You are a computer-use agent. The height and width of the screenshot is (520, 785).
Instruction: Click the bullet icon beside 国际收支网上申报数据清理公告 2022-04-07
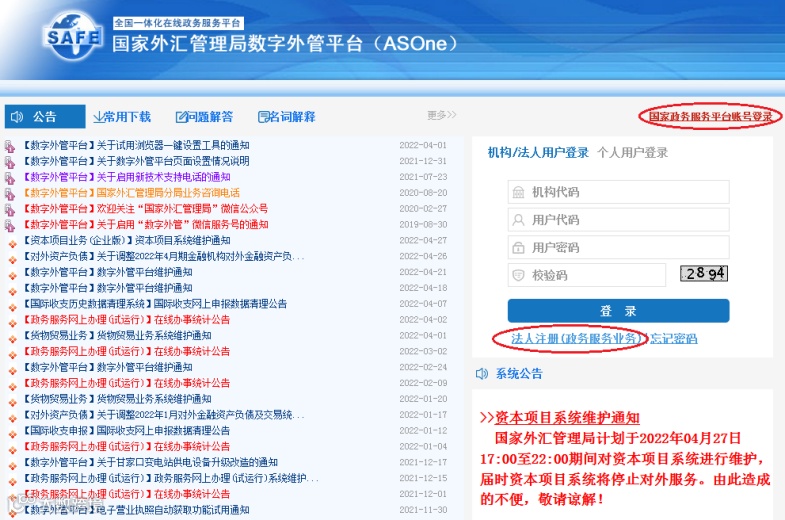(13, 308)
